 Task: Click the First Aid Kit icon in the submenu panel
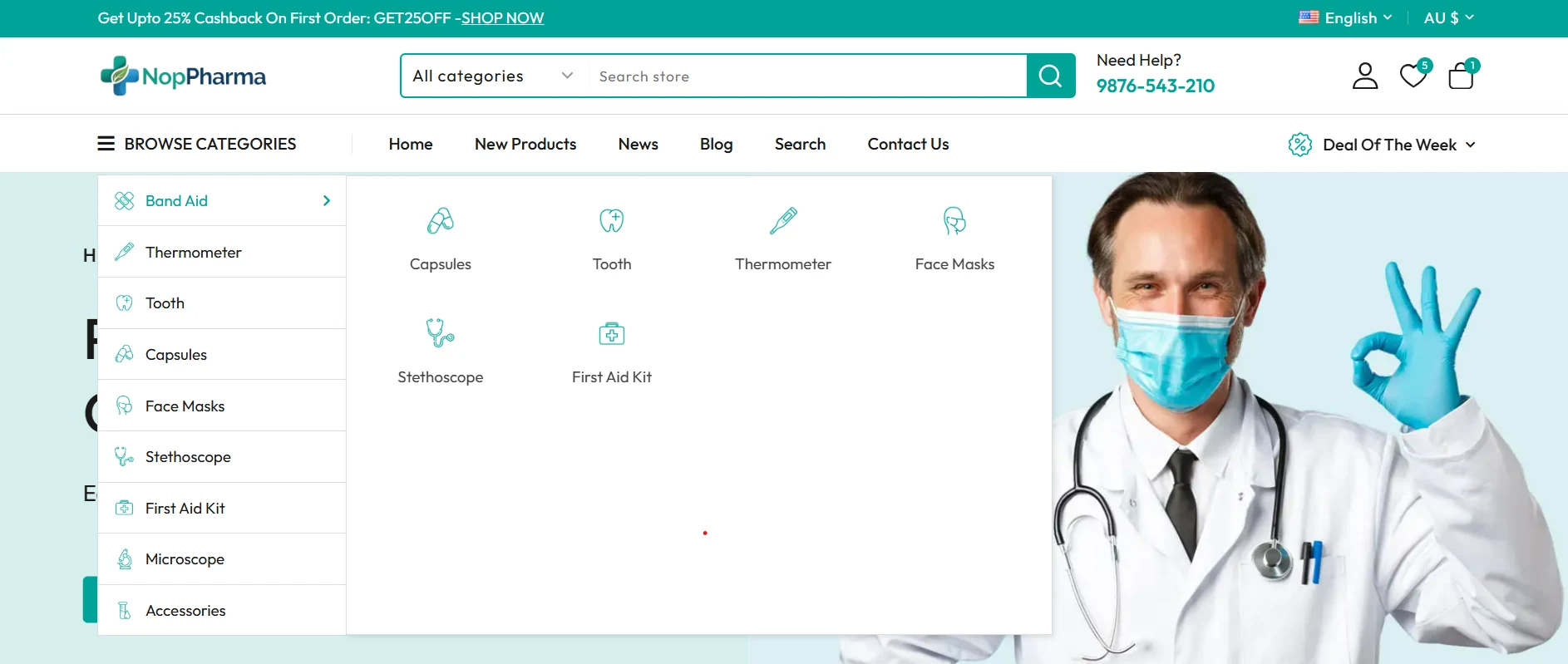click(612, 333)
